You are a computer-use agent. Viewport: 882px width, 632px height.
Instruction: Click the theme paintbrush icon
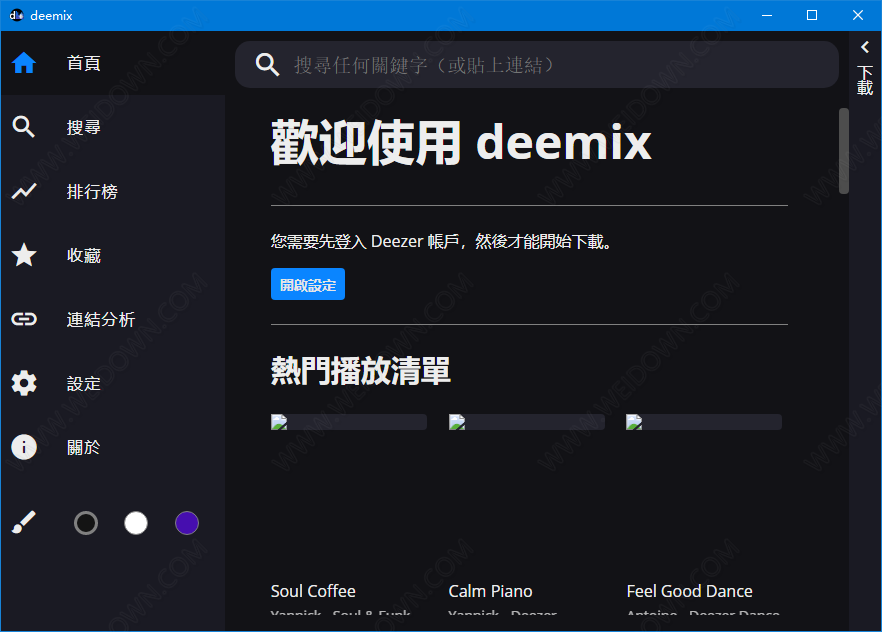(x=24, y=522)
